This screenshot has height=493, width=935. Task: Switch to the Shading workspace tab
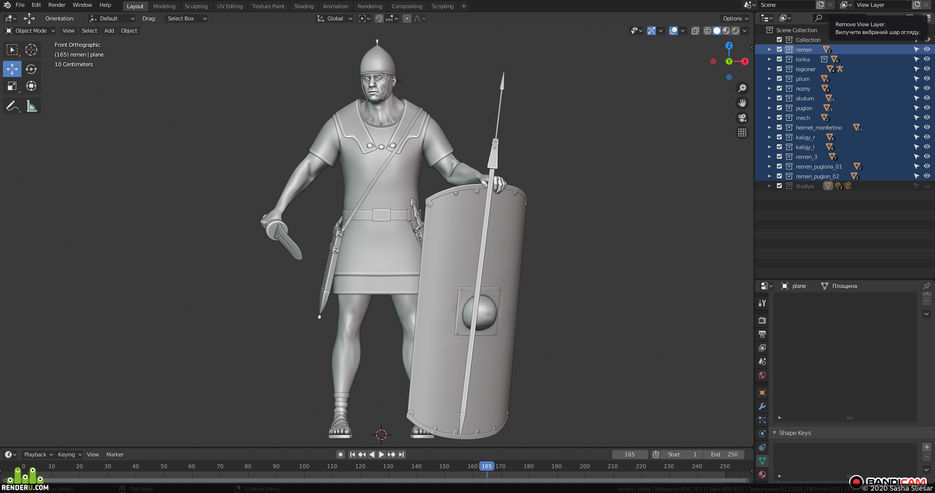click(x=304, y=6)
